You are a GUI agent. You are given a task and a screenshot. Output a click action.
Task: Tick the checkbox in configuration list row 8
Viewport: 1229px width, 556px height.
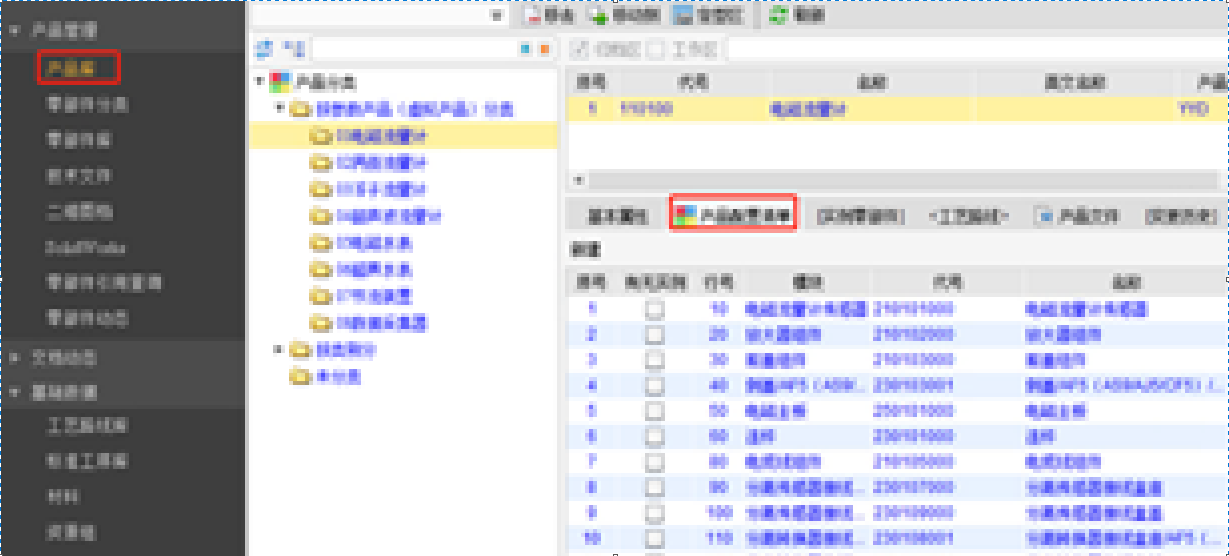pos(654,488)
